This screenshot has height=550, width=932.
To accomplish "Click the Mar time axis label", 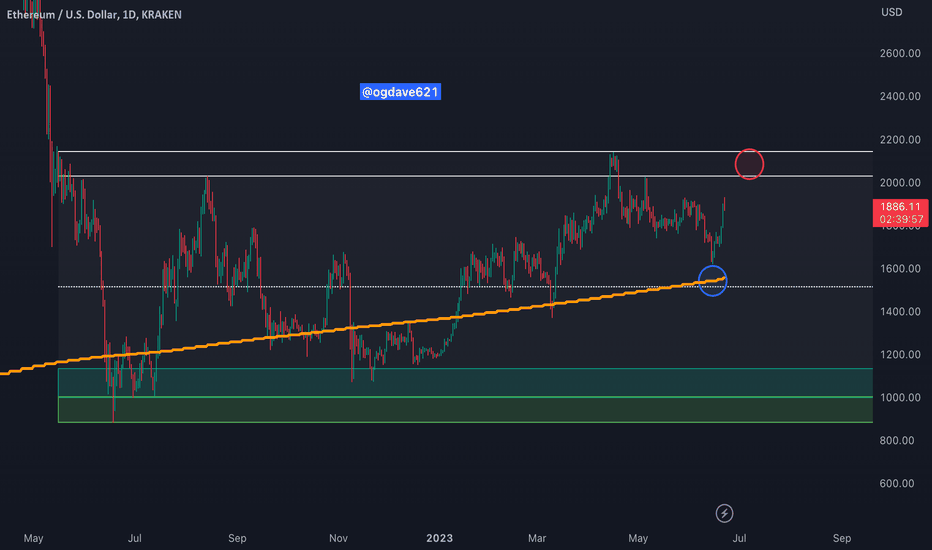I will pyautogui.click(x=537, y=538).
